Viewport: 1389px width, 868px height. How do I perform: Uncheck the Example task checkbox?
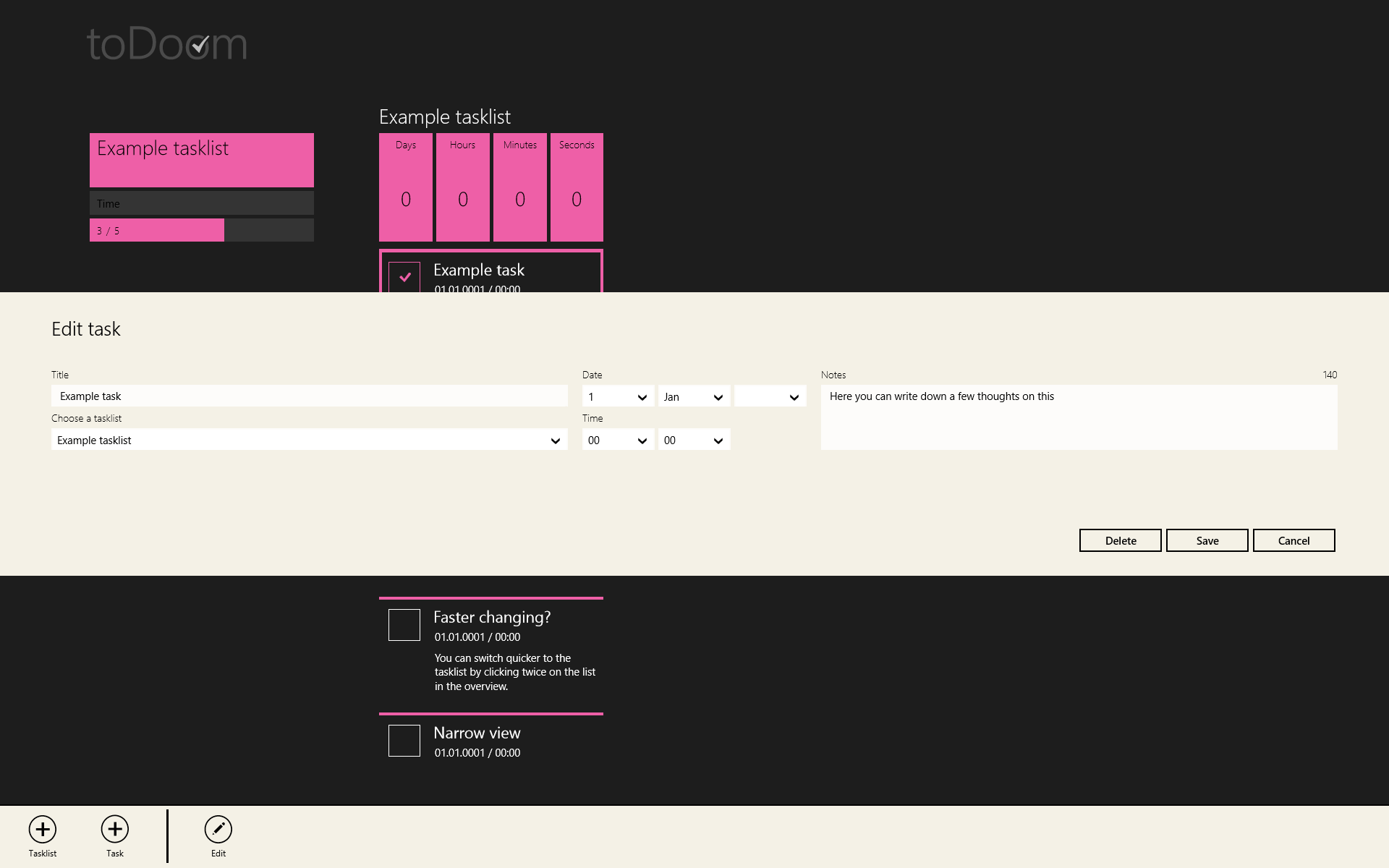point(404,277)
